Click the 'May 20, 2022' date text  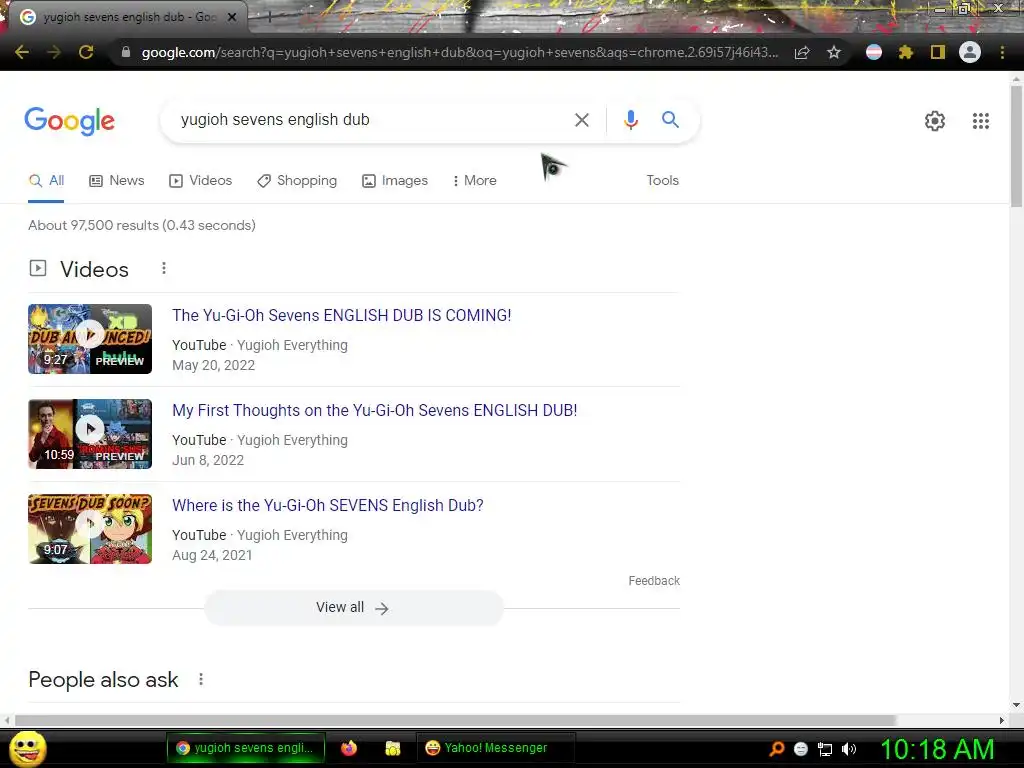click(x=214, y=365)
